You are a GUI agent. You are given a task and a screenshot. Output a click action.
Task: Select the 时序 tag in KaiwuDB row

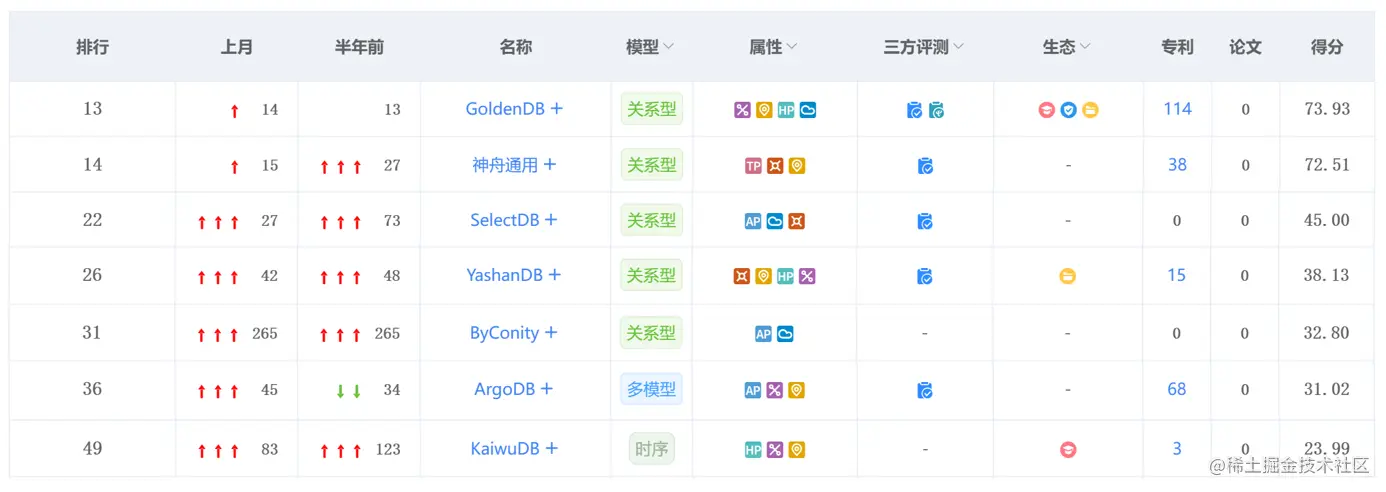pyautogui.click(x=651, y=449)
